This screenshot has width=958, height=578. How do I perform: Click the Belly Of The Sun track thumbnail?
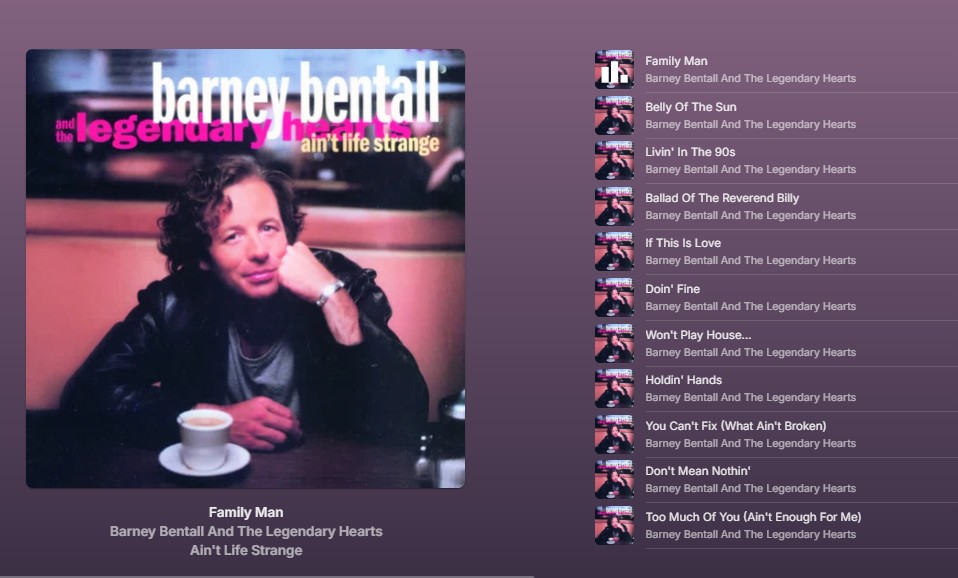614,115
